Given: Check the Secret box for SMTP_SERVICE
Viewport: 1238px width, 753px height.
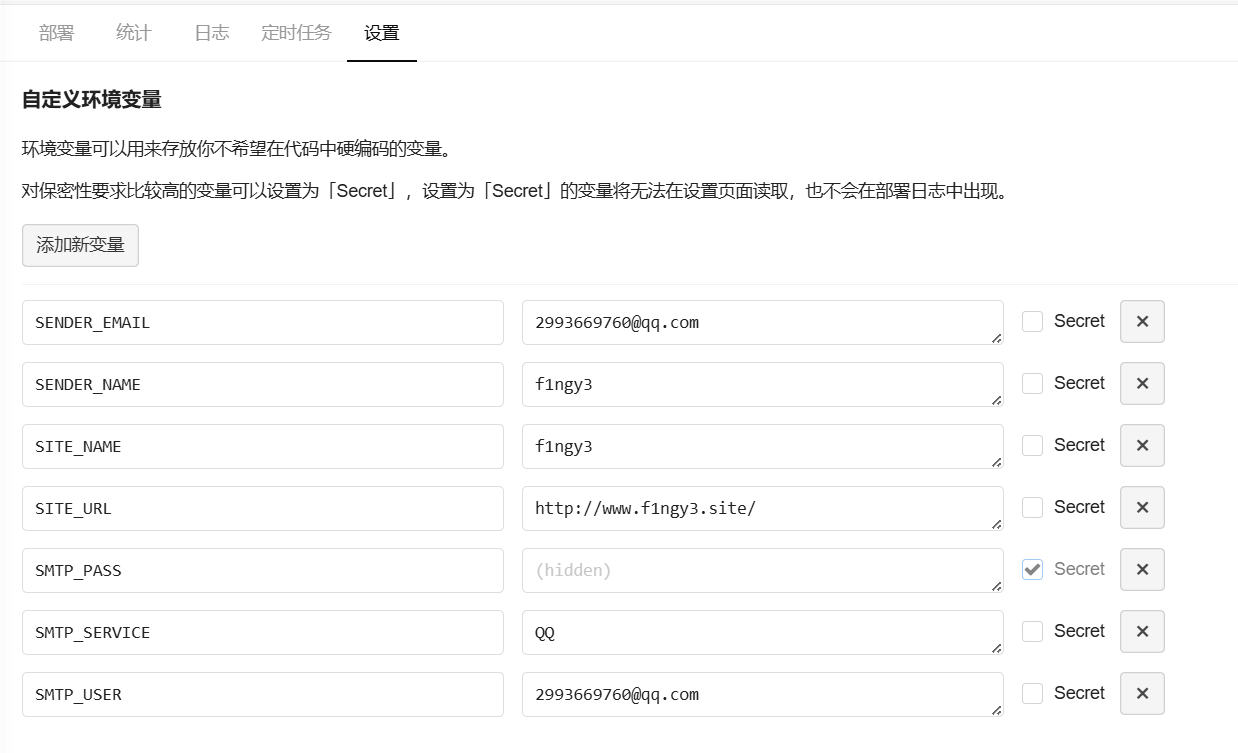Looking at the screenshot, I should (x=1032, y=631).
